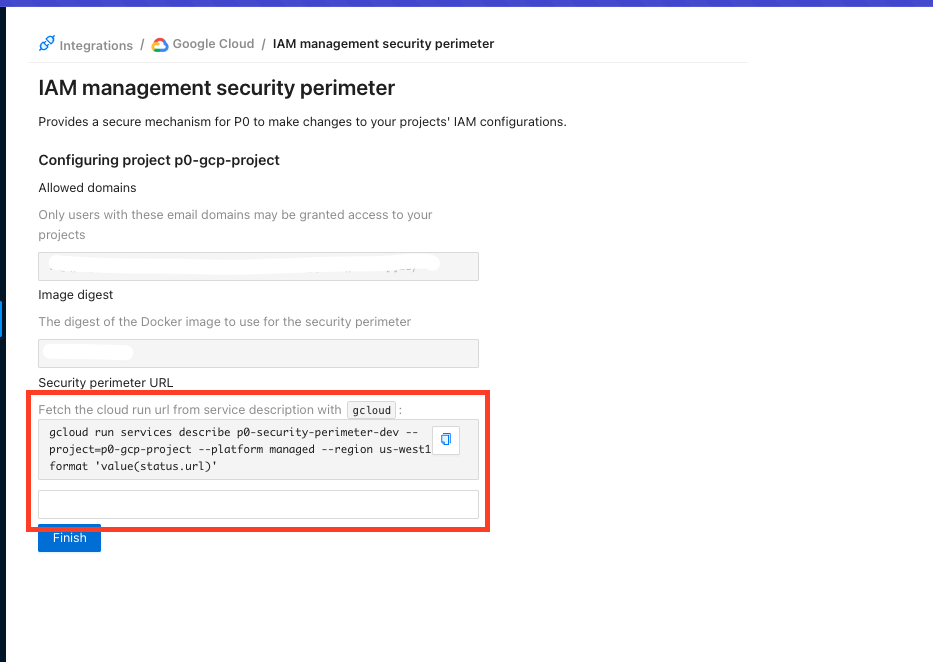This screenshot has height=662, width=933.
Task: Click the Image digest input field
Action: point(258,353)
